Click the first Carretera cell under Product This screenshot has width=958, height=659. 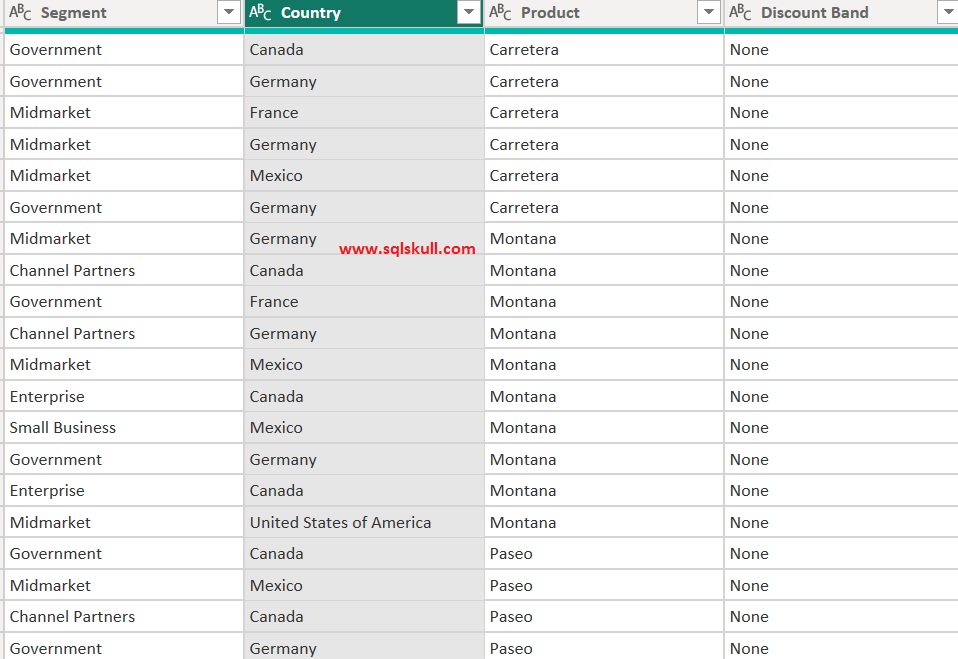520,49
